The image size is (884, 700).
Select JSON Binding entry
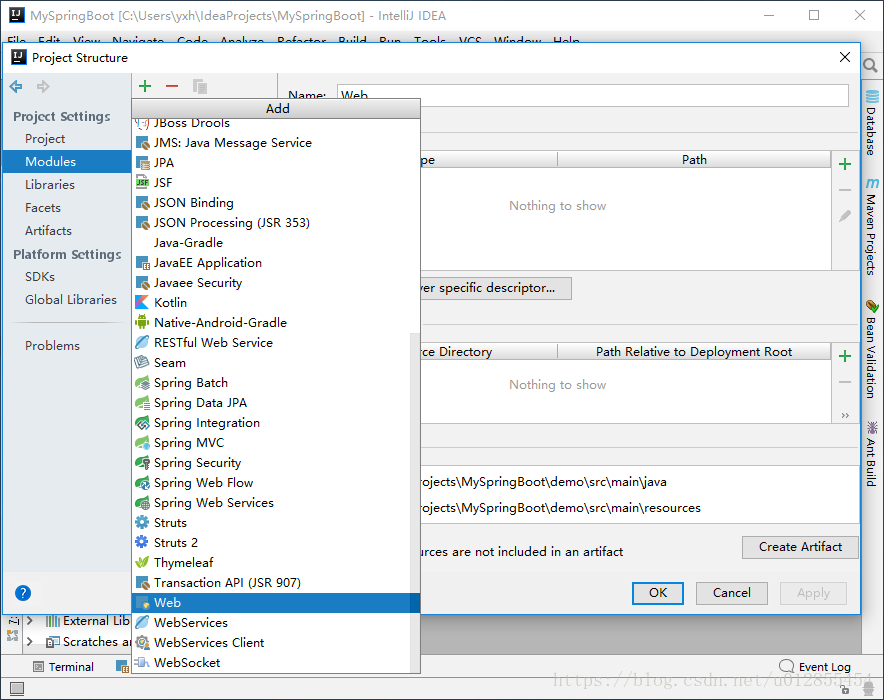[x=276, y=203]
